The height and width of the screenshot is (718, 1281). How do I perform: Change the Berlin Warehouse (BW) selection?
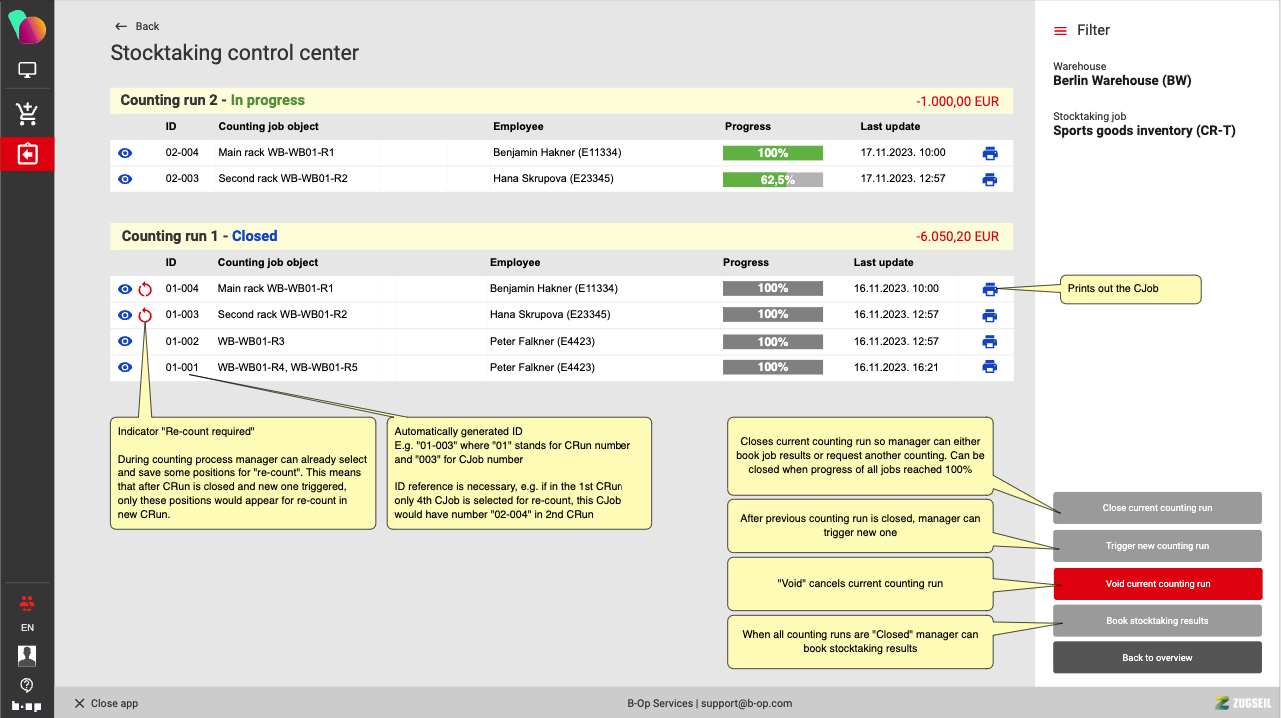click(x=1121, y=81)
